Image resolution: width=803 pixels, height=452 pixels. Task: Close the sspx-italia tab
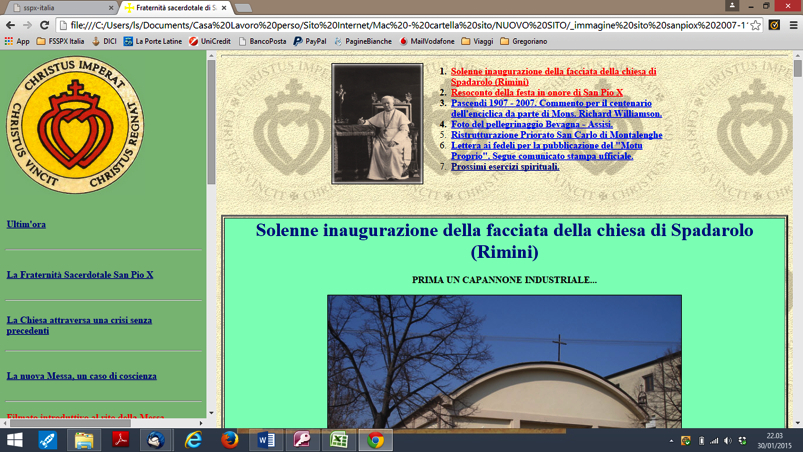point(111,8)
